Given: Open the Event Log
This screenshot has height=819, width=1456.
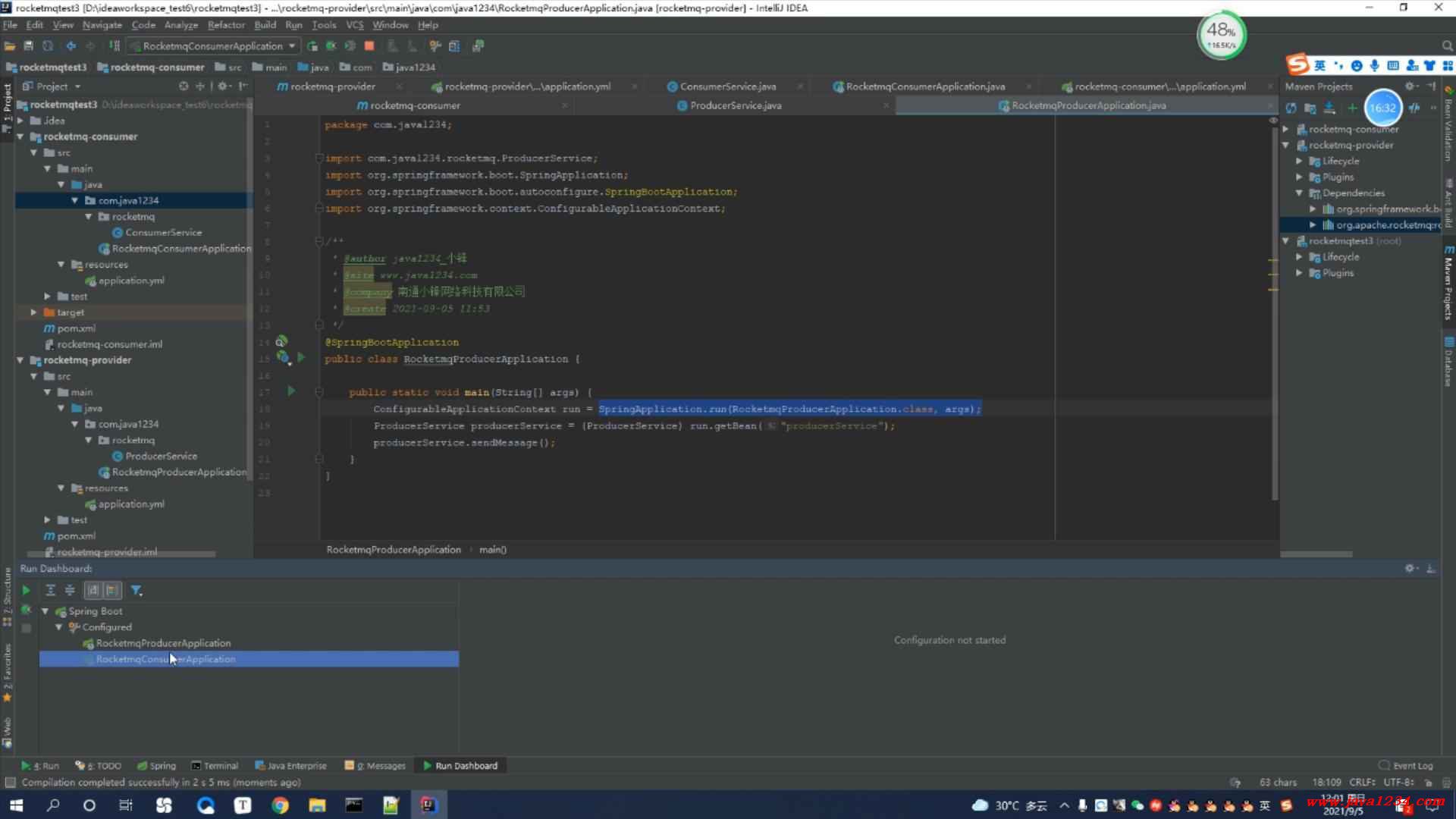Looking at the screenshot, I should click(1406, 766).
